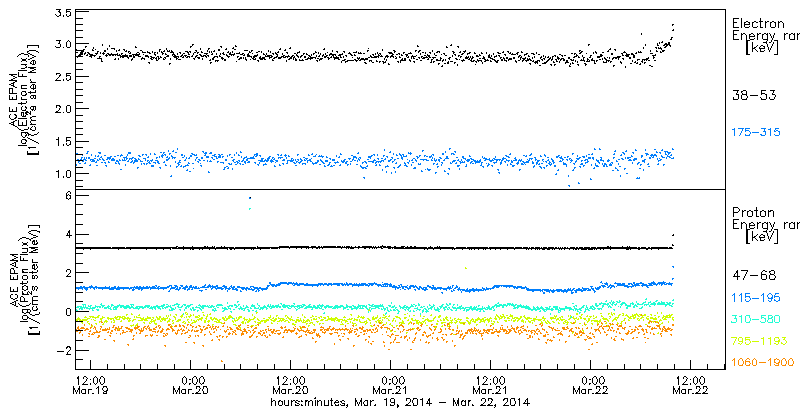Click the "Proton" legend heading
The width and height of the screenshot is (800, 410).
753,212
